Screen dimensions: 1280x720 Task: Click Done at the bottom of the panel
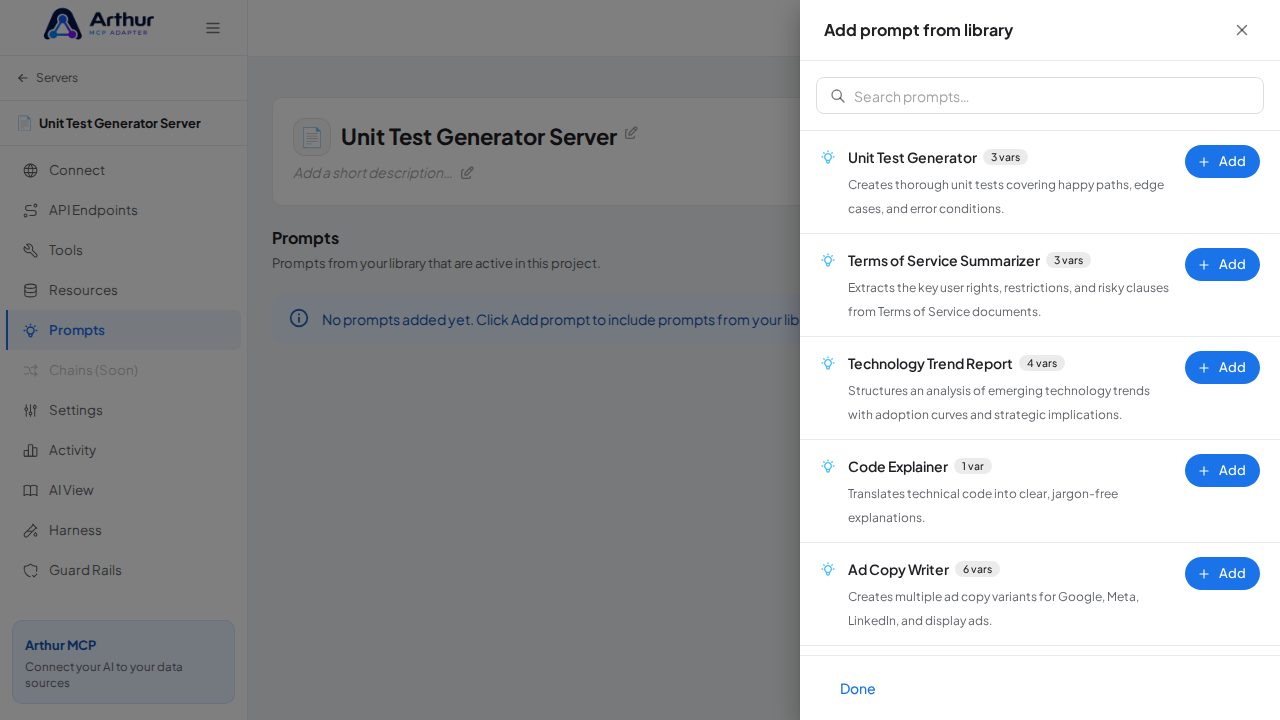point(858,688)
